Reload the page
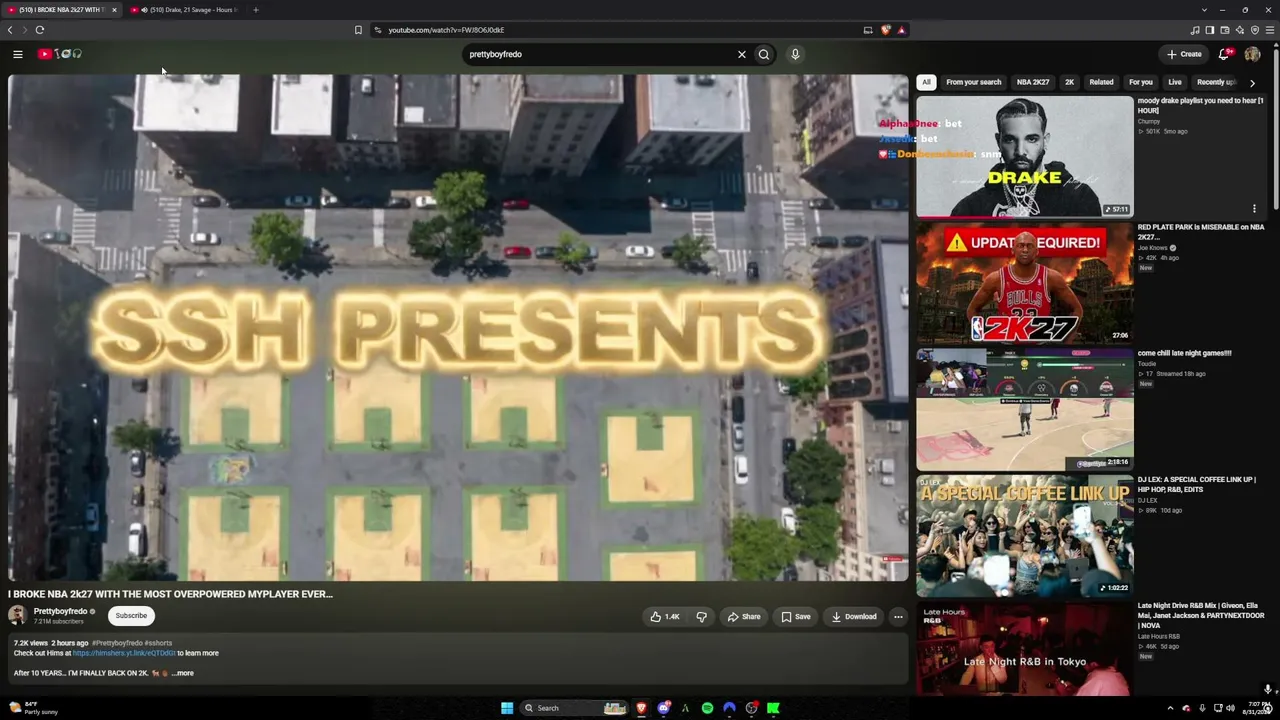 pyautogui.click(x=40, y=30)
